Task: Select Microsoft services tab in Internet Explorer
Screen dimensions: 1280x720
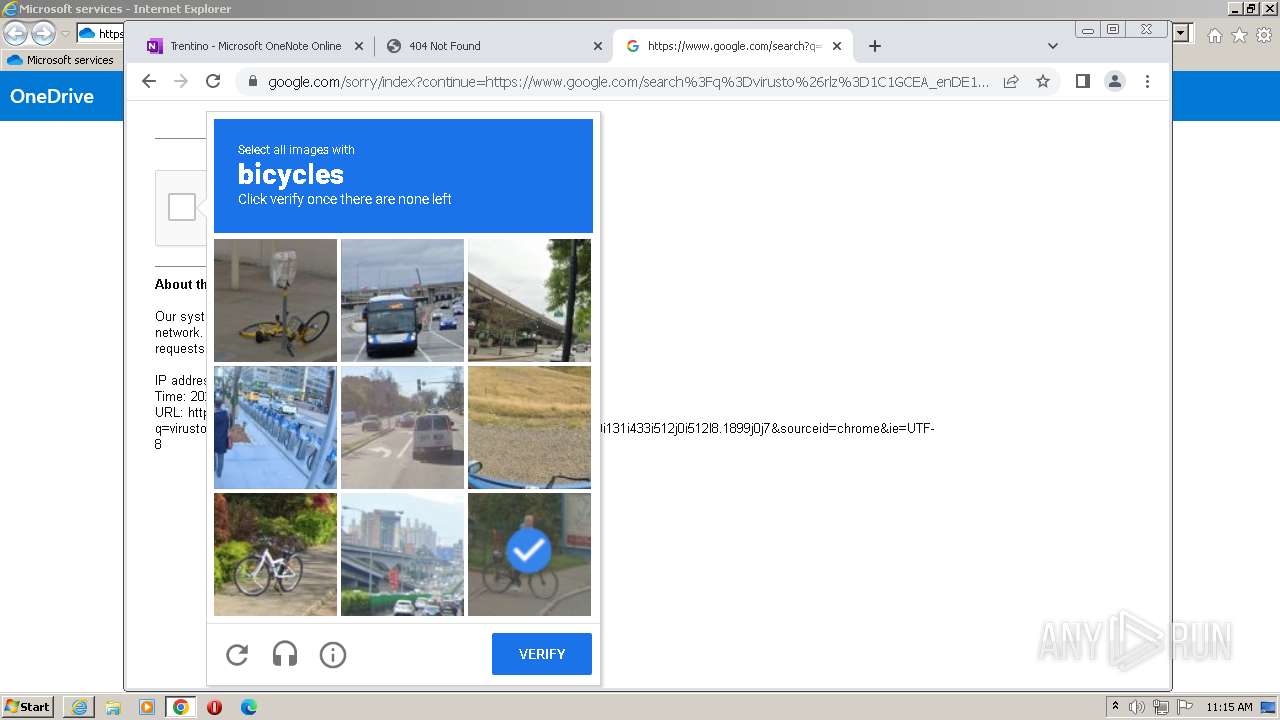Action: tap(60, 60)
